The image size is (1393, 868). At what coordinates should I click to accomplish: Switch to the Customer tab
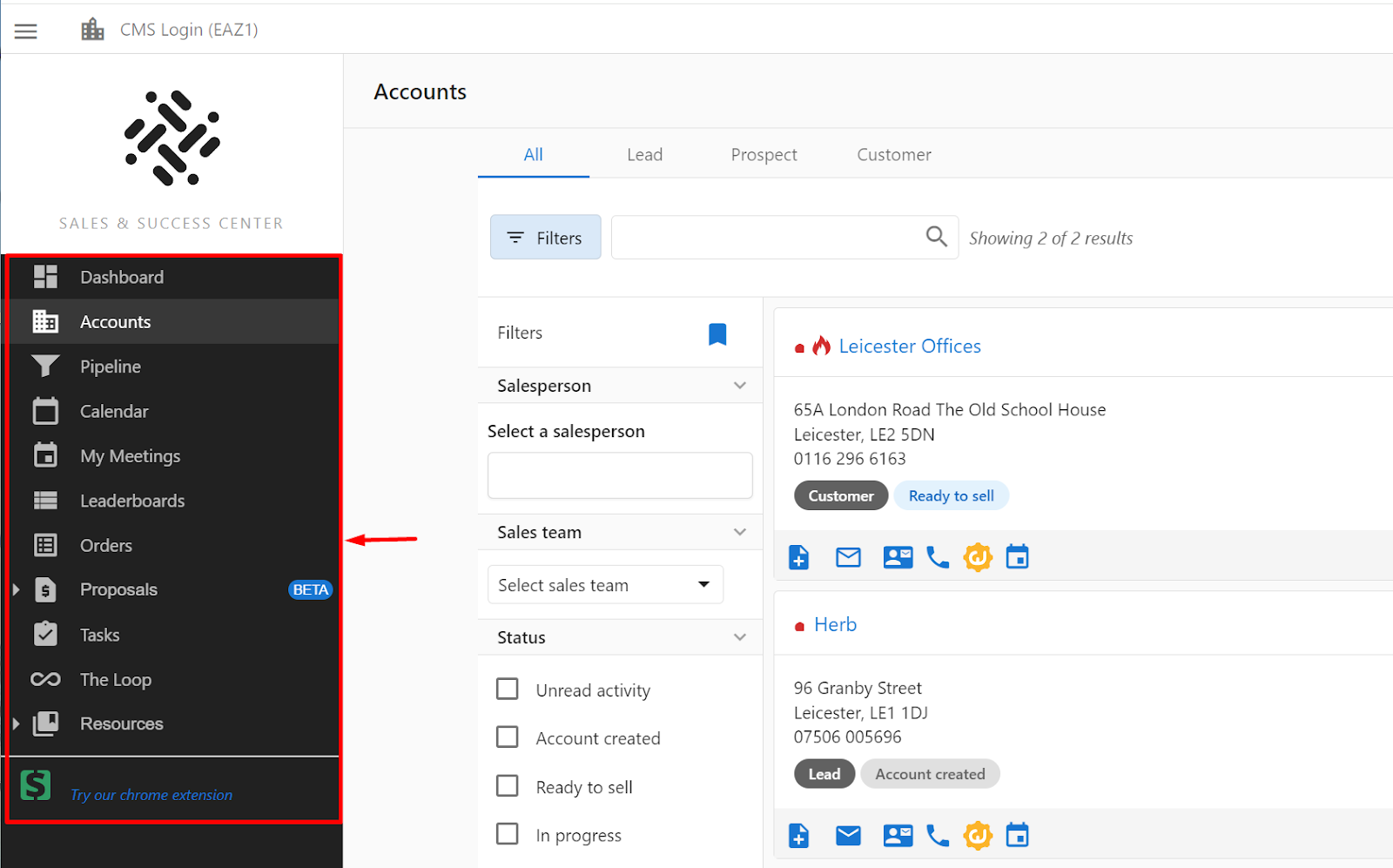click(x=893, y=155)
